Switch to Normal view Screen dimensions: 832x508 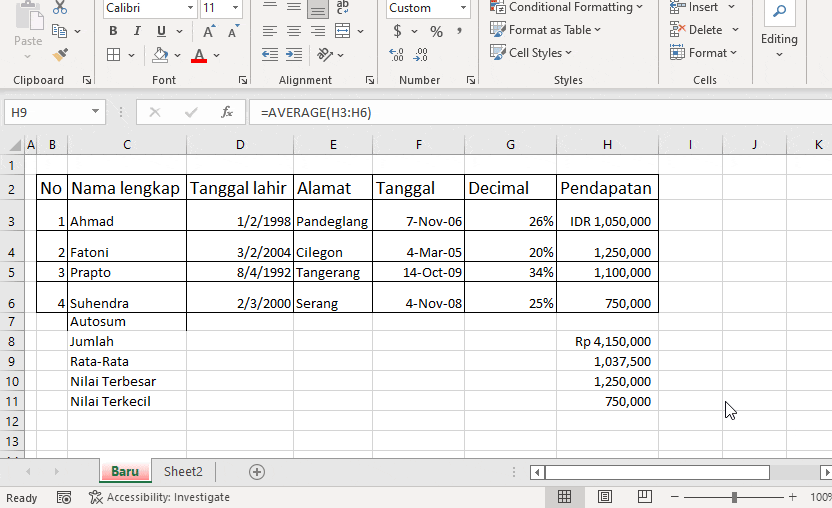(565, 497)
